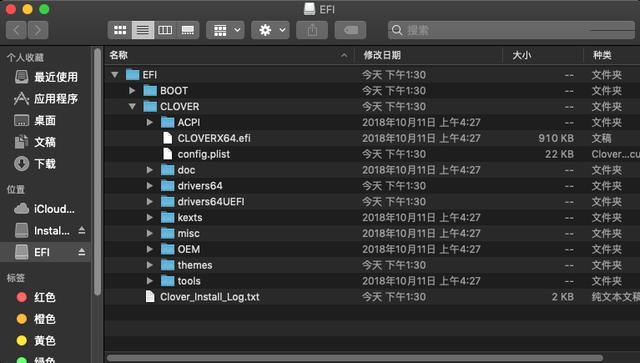The width and height of the screenshot is (640, 363).
Task: Open the gear action menu
Action: (270, 30)
